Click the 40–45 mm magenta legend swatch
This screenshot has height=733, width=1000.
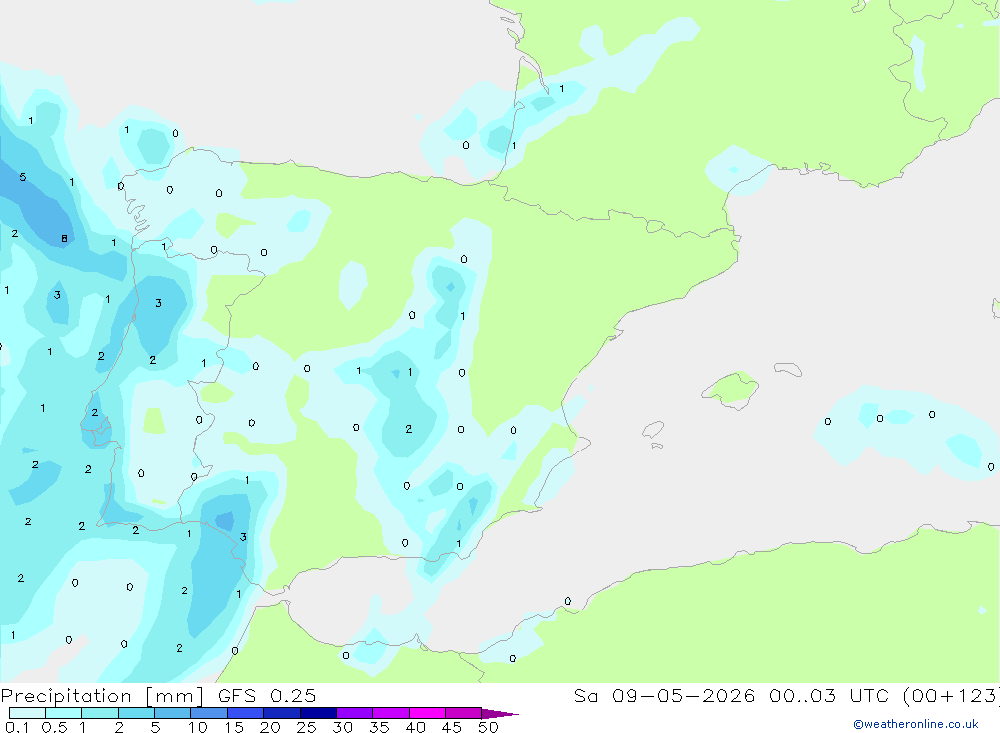point(427,713)
